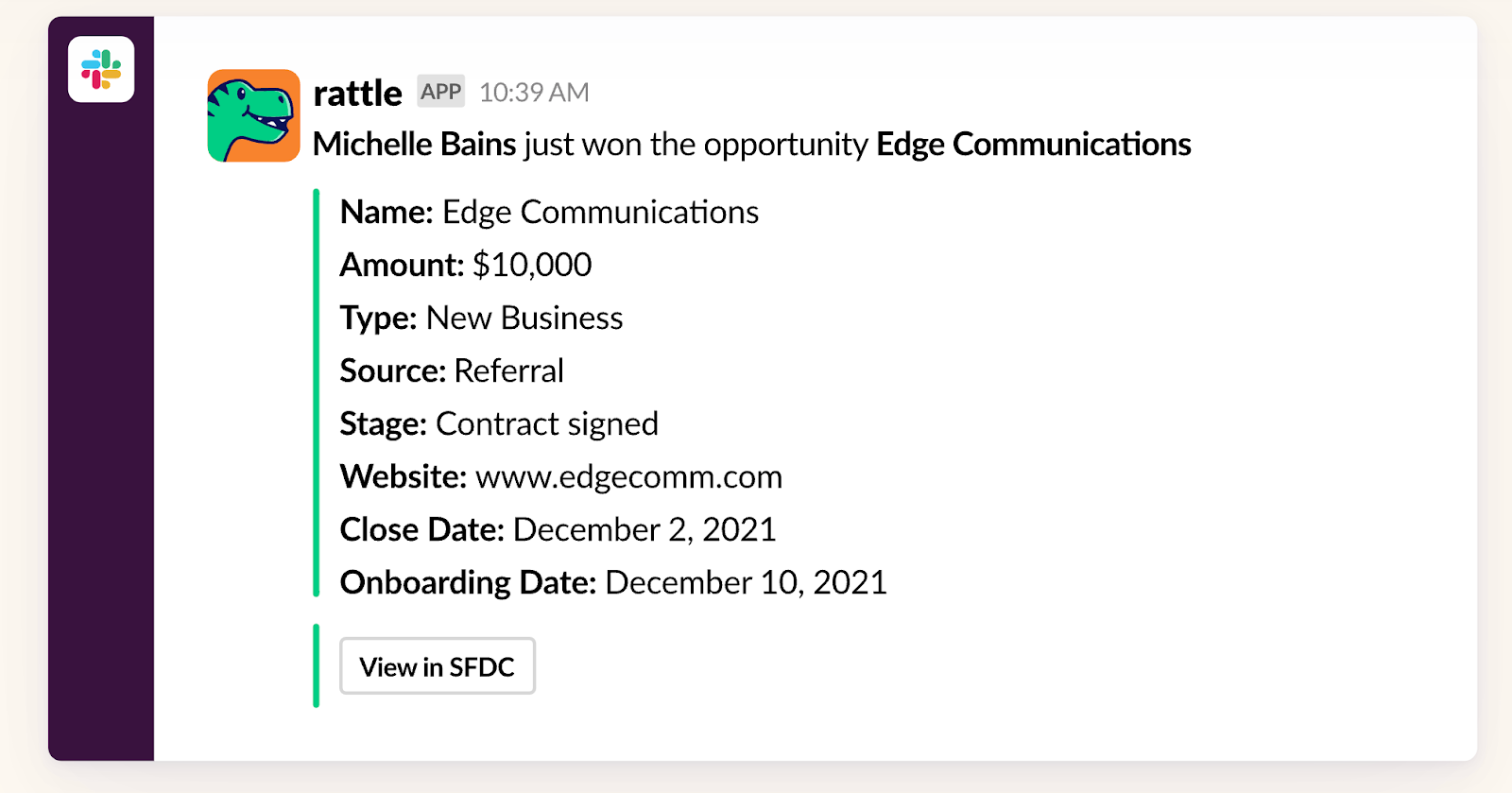Click the Stage: Contract signed line
The width and height of the screenshot is (1512, 793).
point(499,424)
